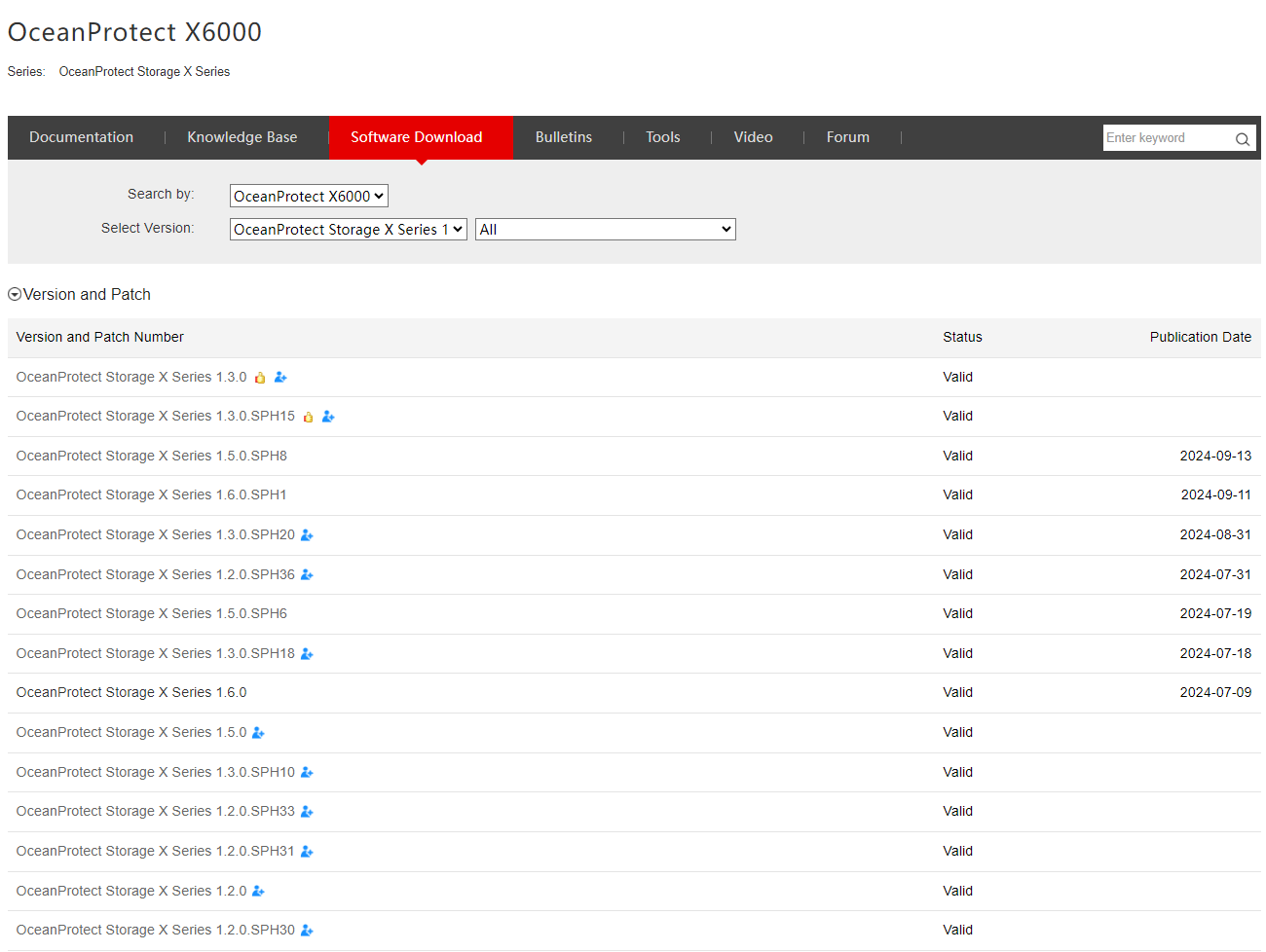
Task: Open the Search by product dropdown
Action: [309, 196]
